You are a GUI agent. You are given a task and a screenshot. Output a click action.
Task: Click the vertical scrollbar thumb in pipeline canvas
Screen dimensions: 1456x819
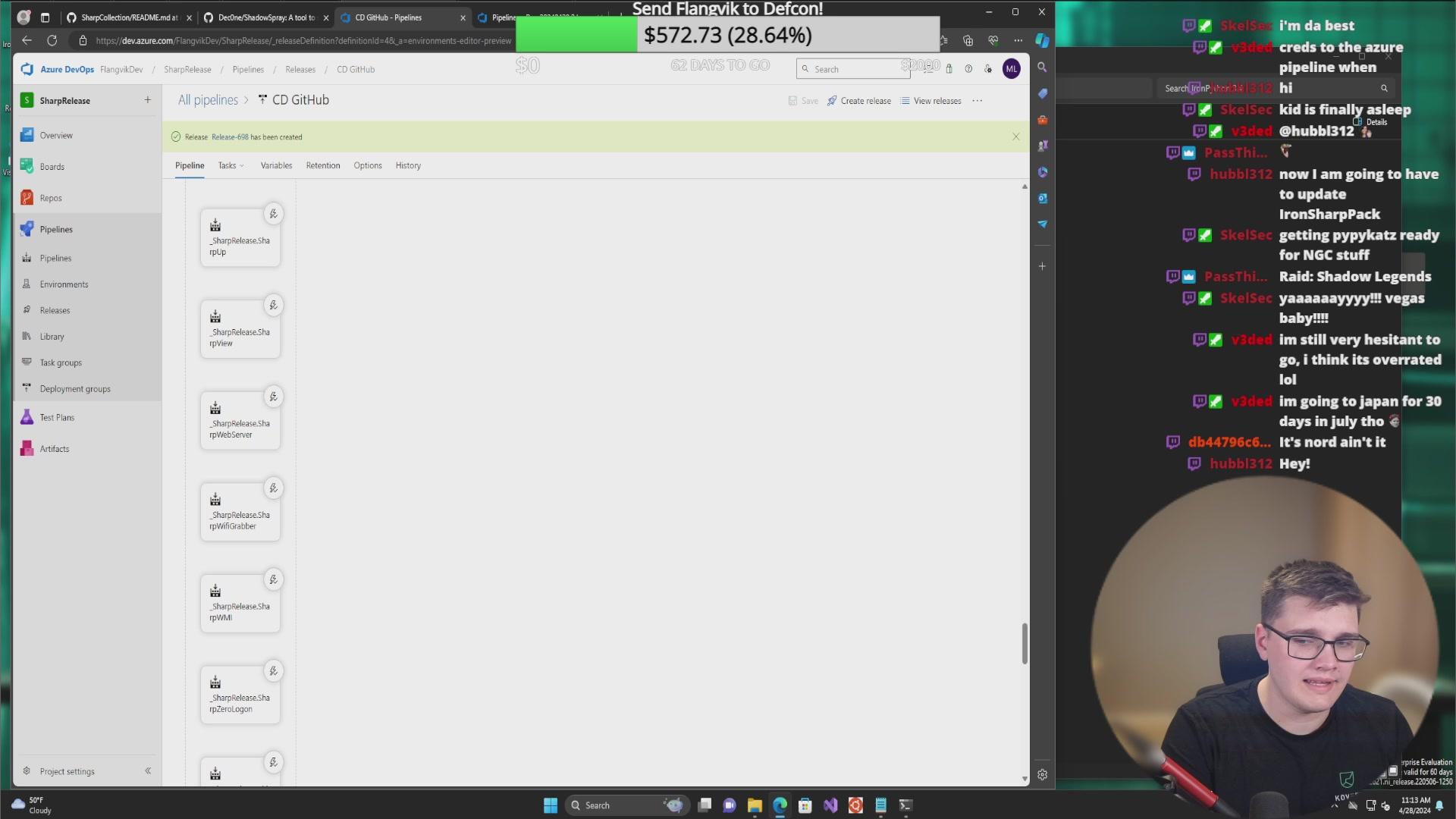pos(1025,643)
